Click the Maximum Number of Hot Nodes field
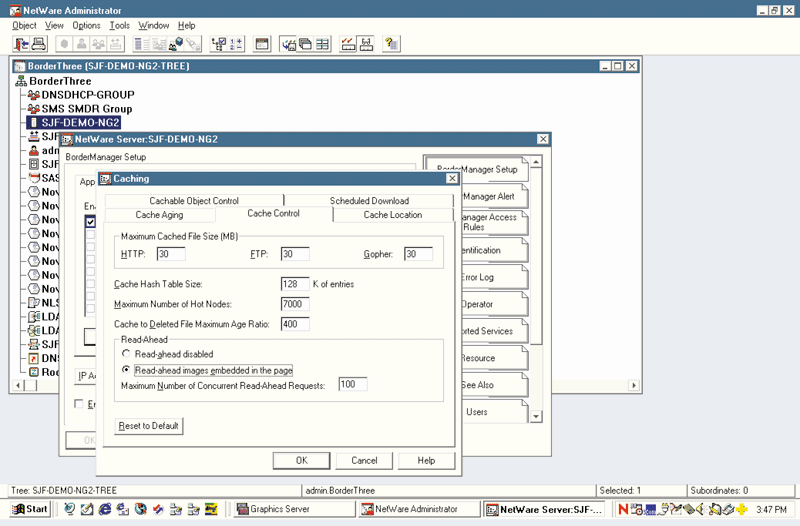Screen dimensions: 800x526 [x=295, y=304]
